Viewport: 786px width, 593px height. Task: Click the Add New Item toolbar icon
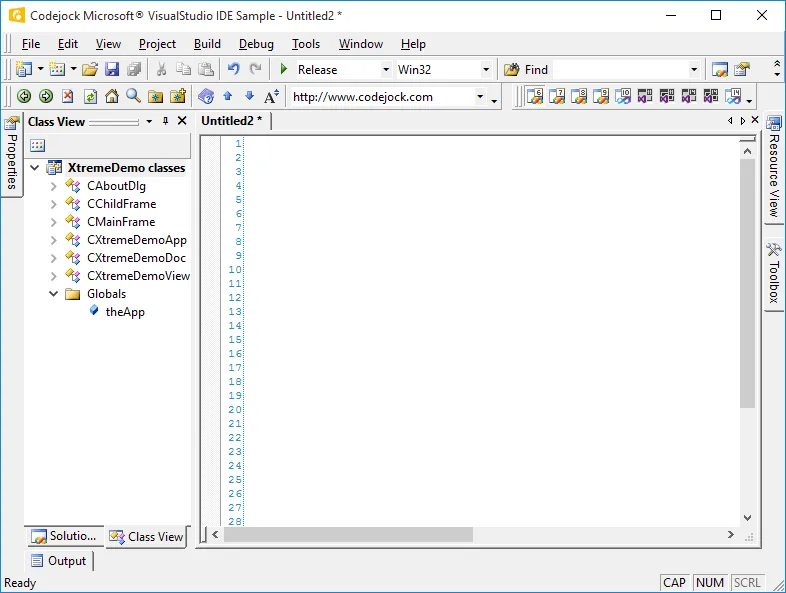click(57, 69)
